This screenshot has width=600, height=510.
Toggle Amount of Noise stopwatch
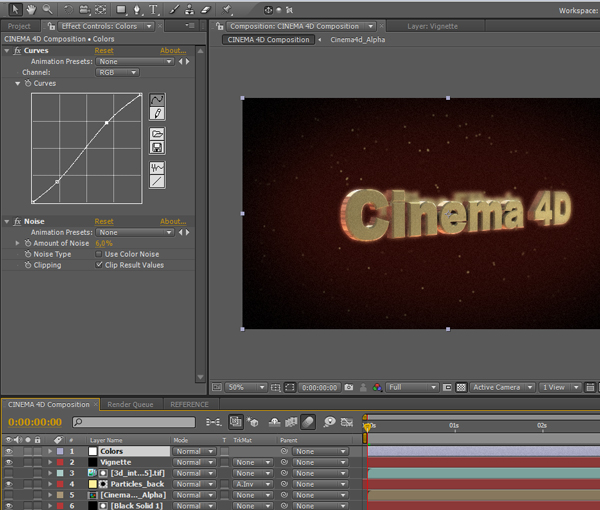[x=28, y=243]
